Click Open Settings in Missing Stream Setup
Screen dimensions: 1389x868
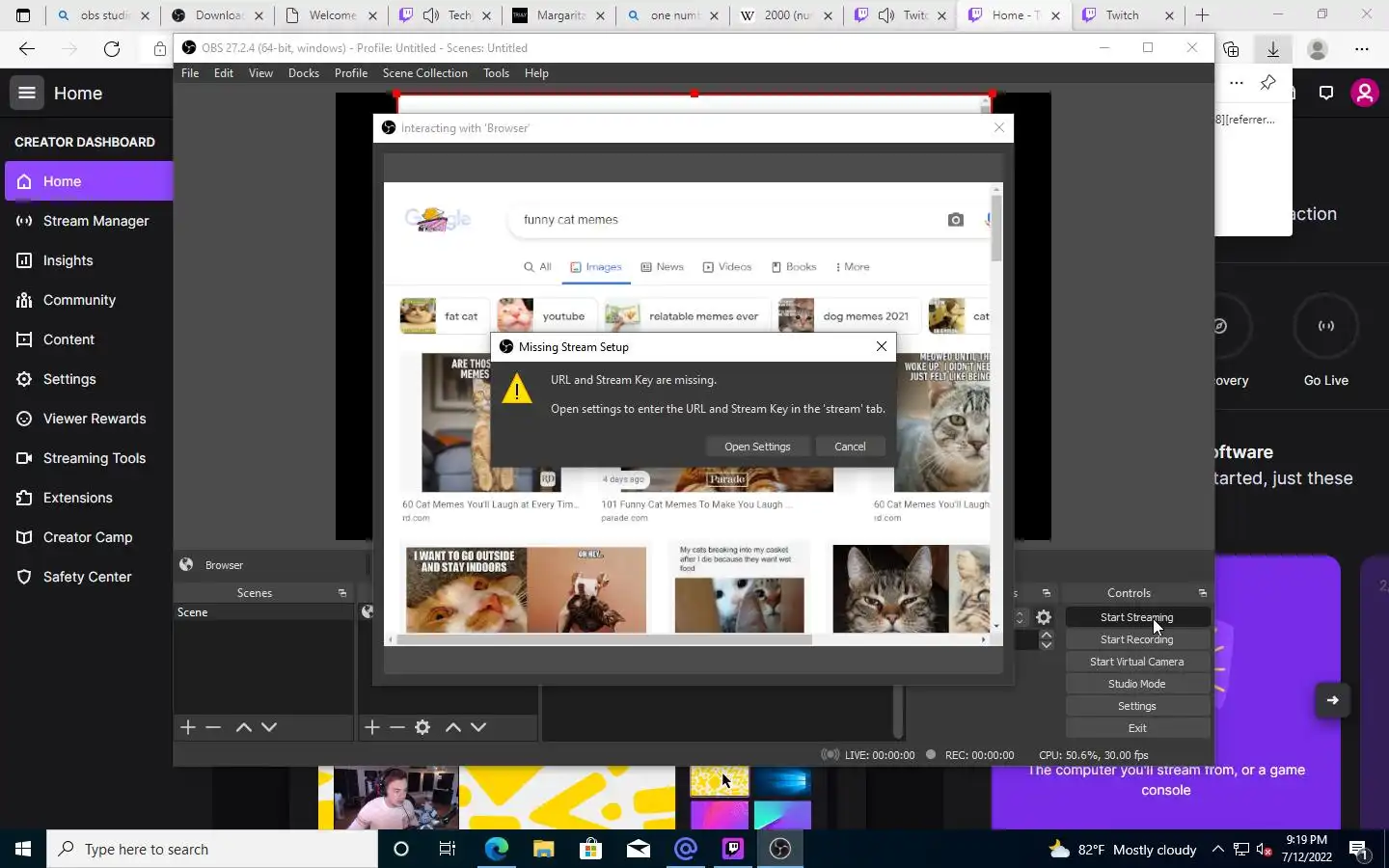coord(757,447)
